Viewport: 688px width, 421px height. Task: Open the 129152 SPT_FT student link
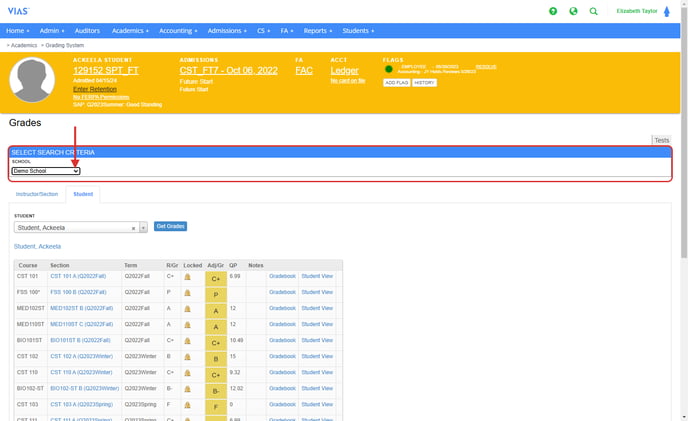[x=106, y=70]
